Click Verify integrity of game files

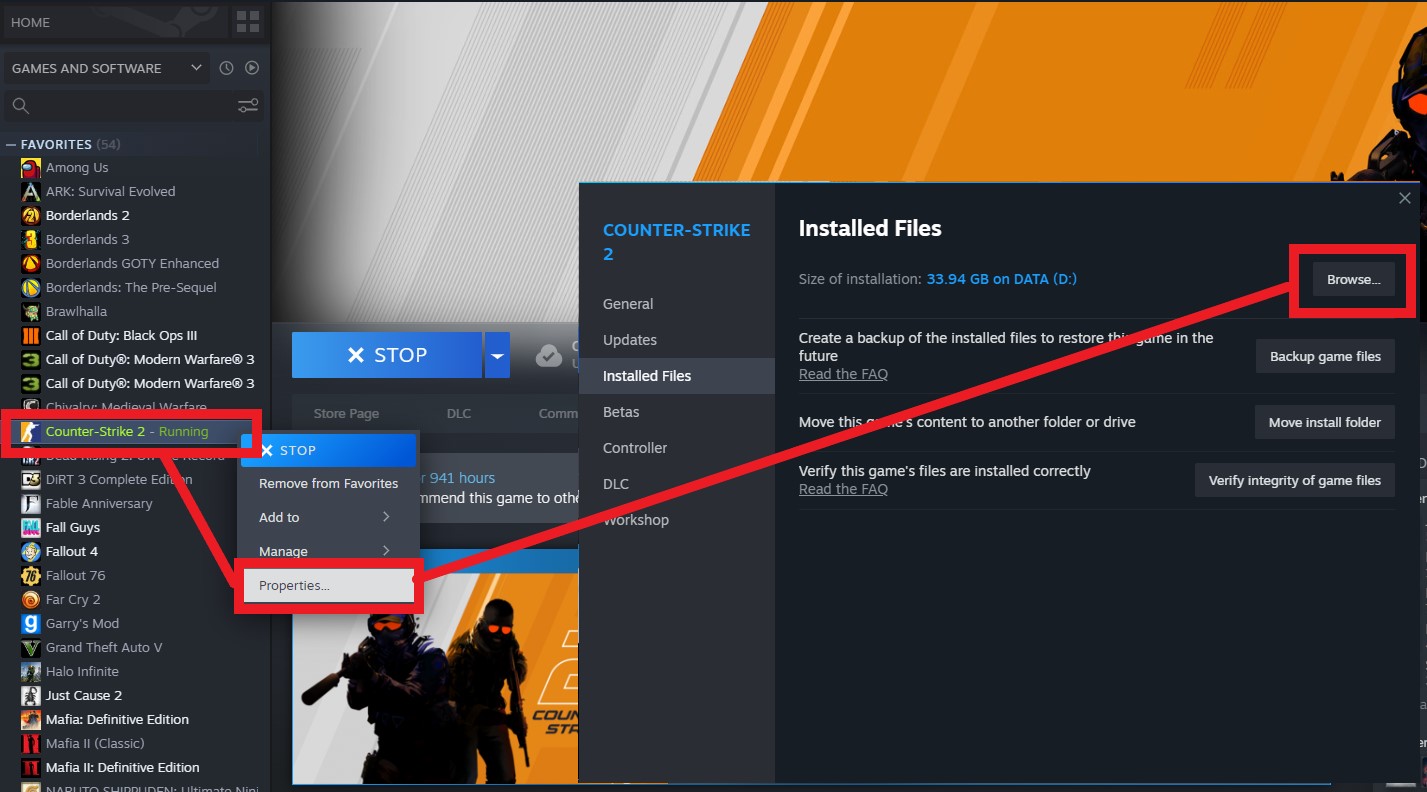tap(1295, 480)
